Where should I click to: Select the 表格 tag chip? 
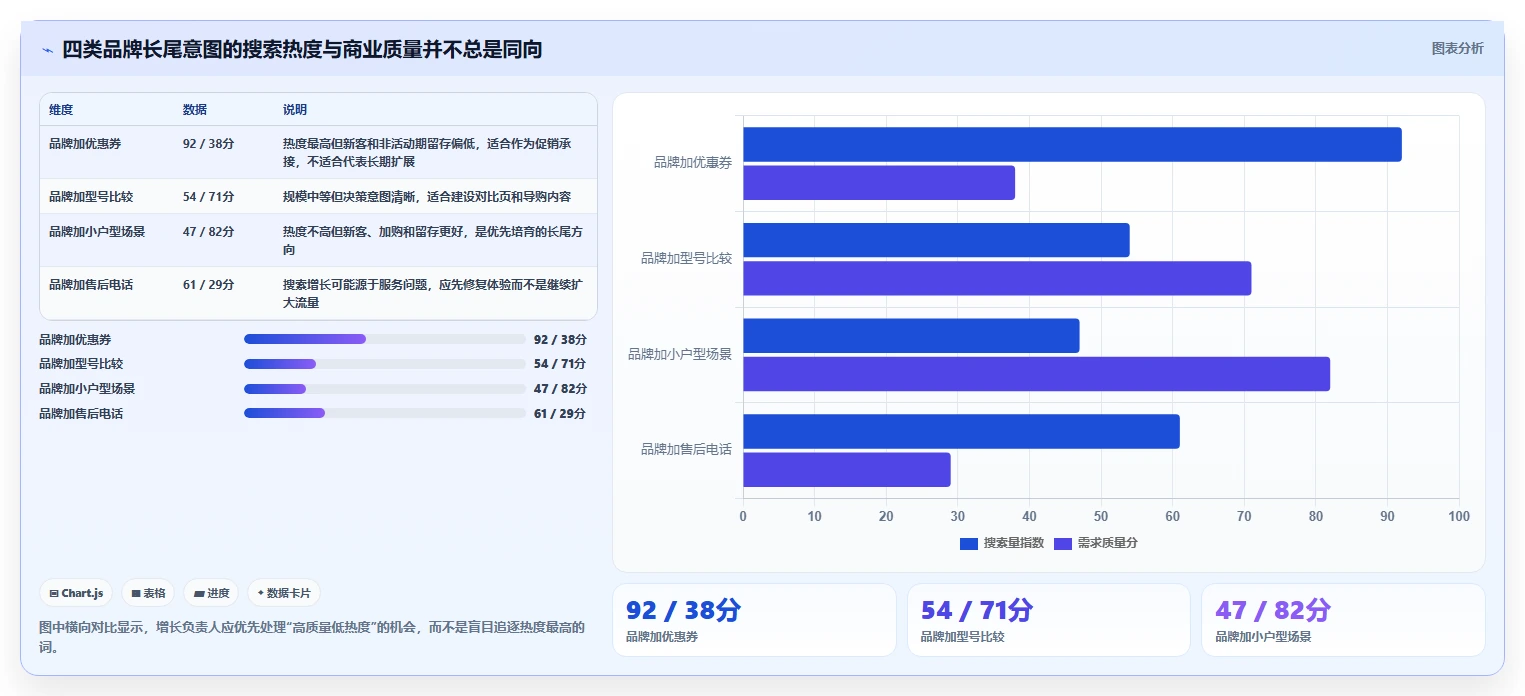[x=148, y=593]
